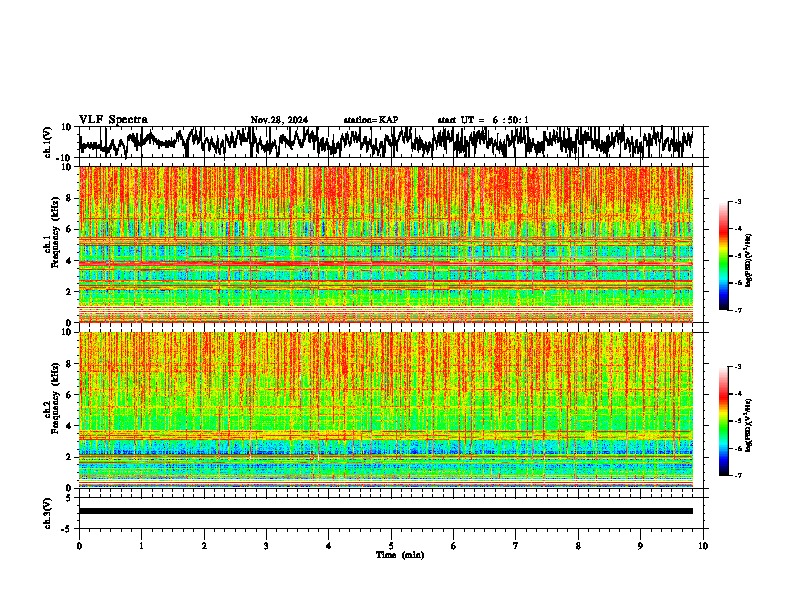Click the ch.2 spectrogram plot

[x=386, y=410]
